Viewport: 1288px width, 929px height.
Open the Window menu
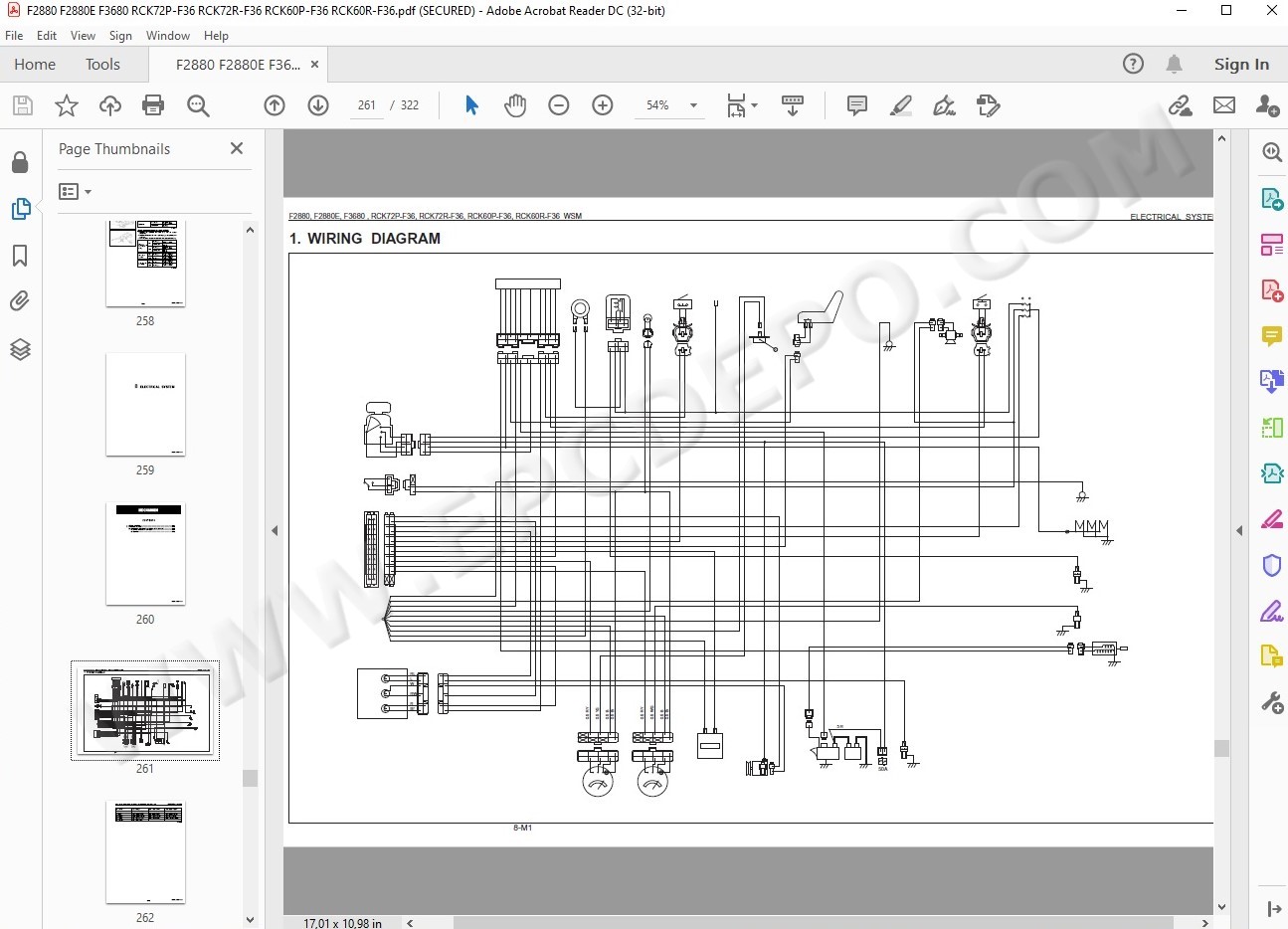(168, 36)
